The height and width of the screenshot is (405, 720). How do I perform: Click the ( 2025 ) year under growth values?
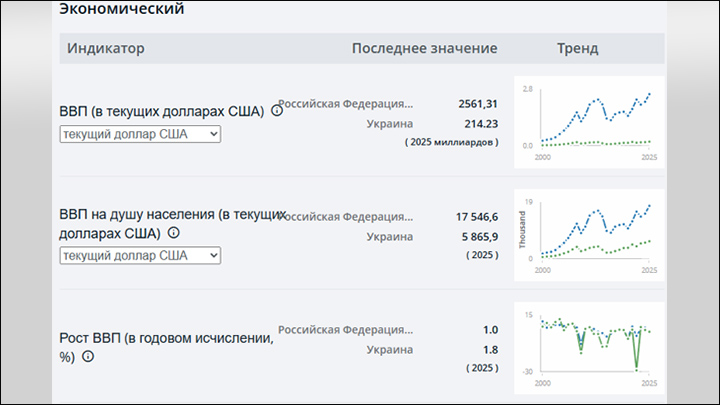pos(482,368)
